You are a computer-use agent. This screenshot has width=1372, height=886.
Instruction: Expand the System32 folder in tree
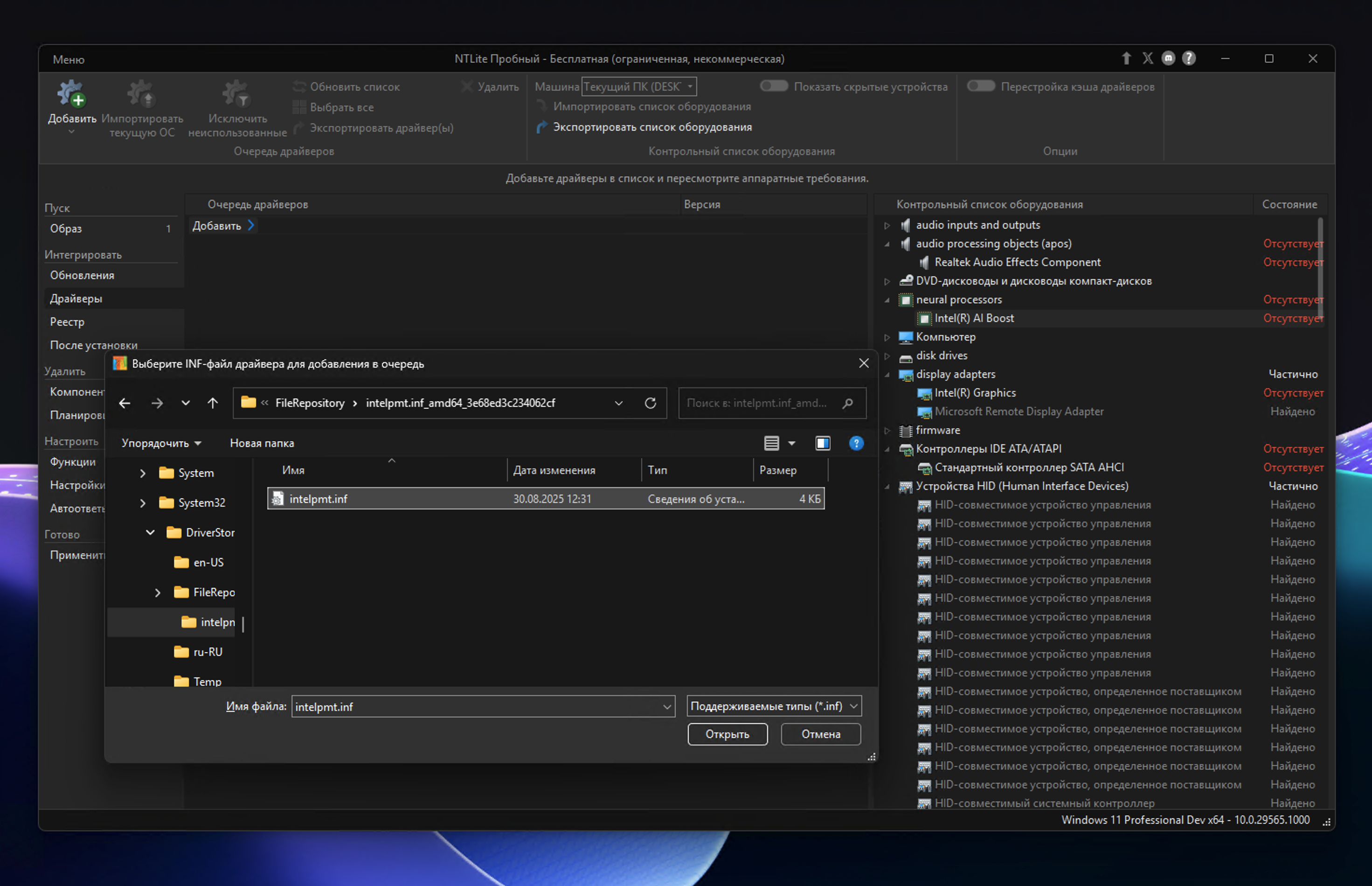pos(143,503)
